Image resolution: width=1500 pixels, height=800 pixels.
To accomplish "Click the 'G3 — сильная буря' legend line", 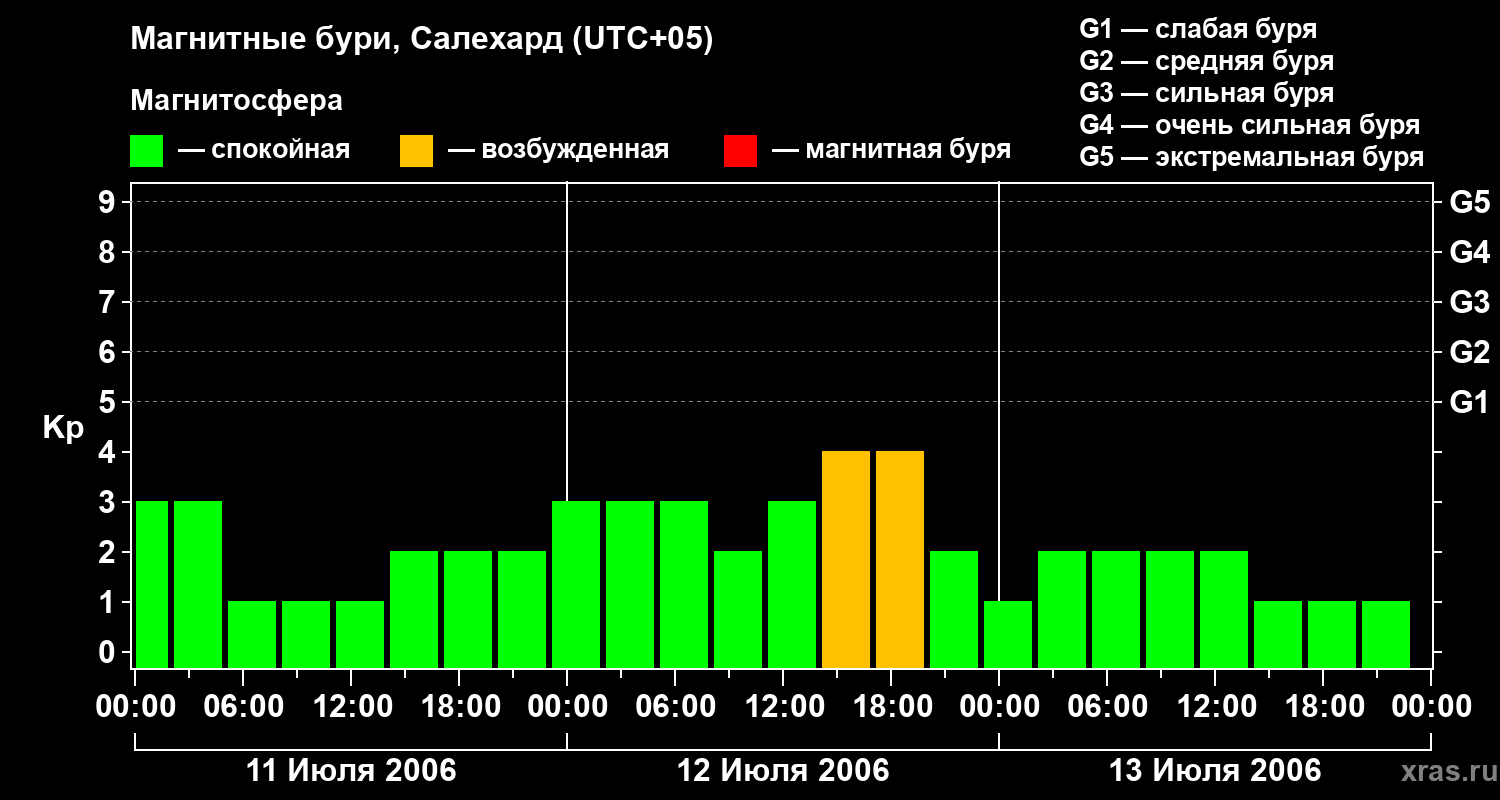I will click(x=1207, y=93).
